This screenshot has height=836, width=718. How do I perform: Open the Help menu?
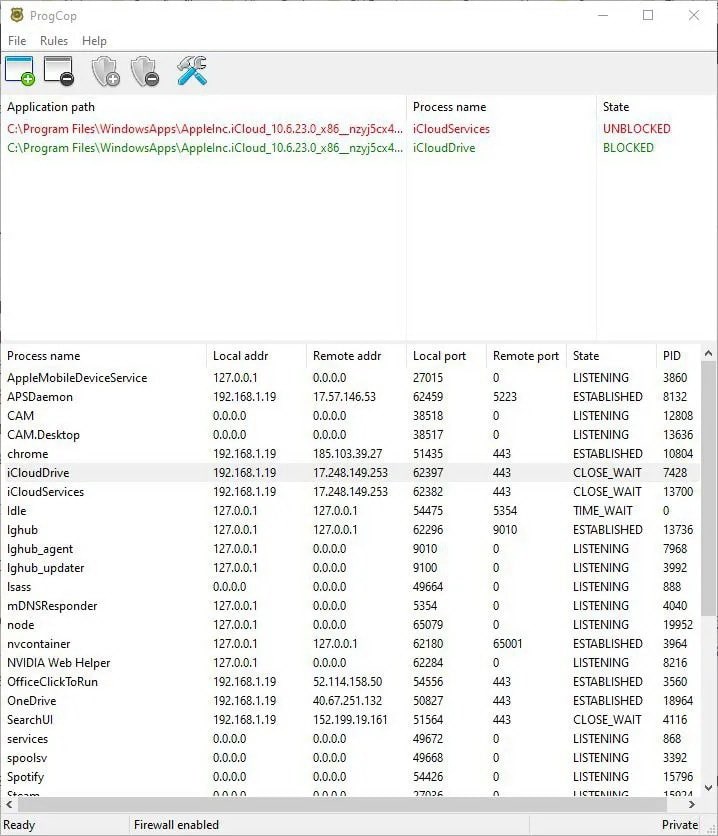click(94, 41)
